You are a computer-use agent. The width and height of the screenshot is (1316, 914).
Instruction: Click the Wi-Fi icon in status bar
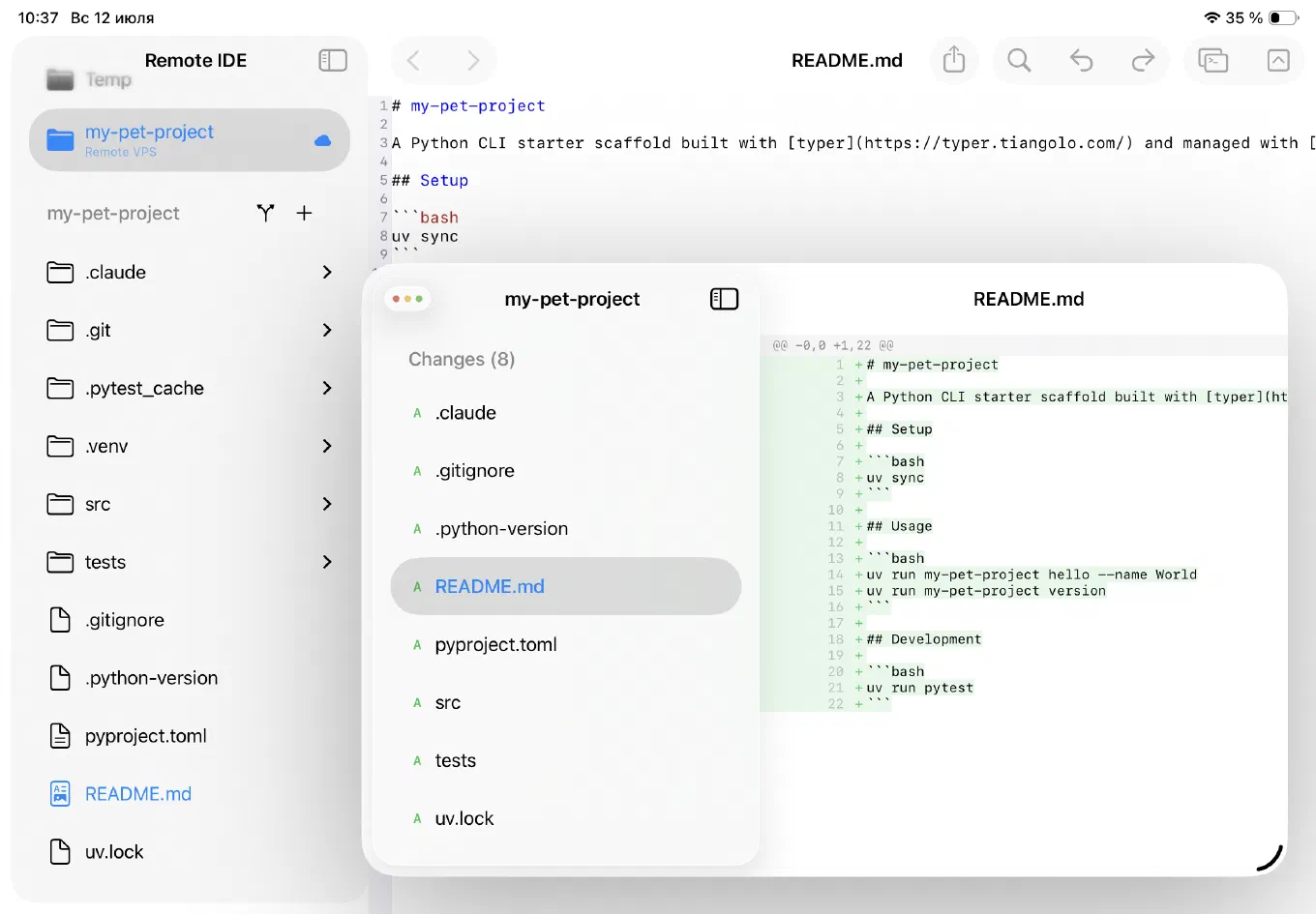(x=1211, y=17)
